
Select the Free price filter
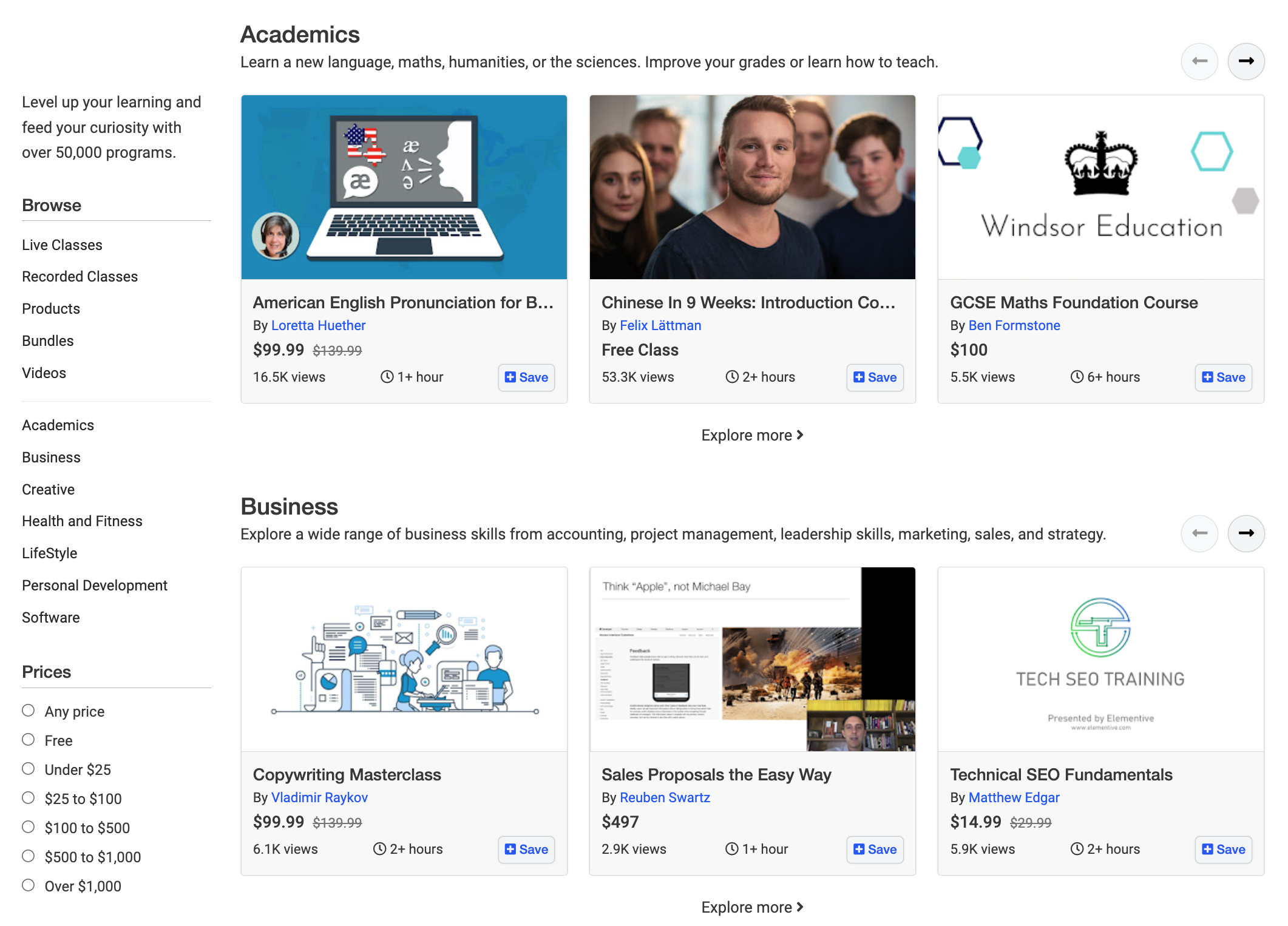click(28, 739)
